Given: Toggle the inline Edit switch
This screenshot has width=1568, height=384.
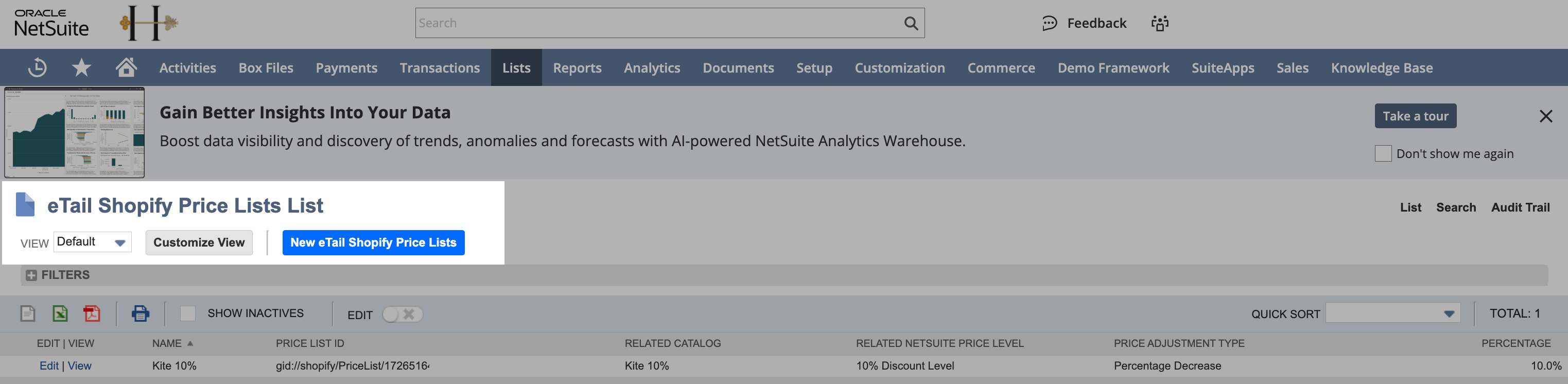Looking at the screenshot, I should click(403, 314).
